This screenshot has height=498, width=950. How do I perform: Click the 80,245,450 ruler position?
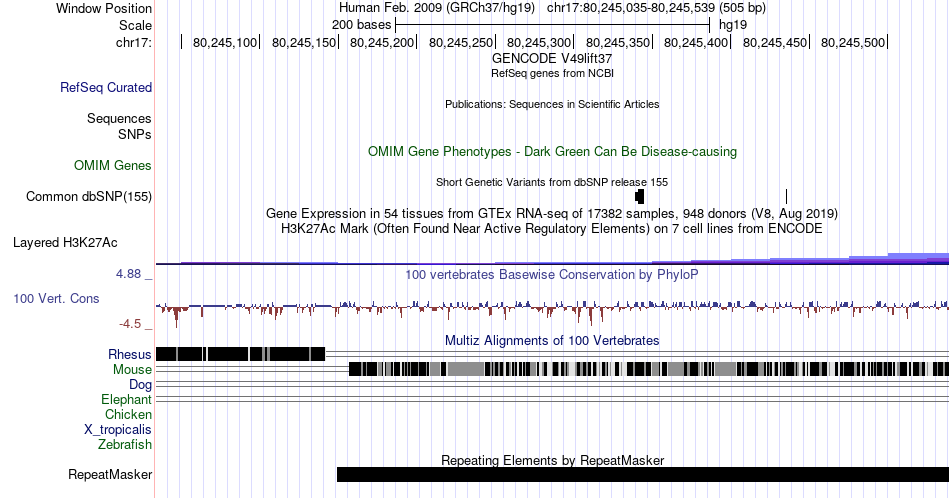[774, 42]
